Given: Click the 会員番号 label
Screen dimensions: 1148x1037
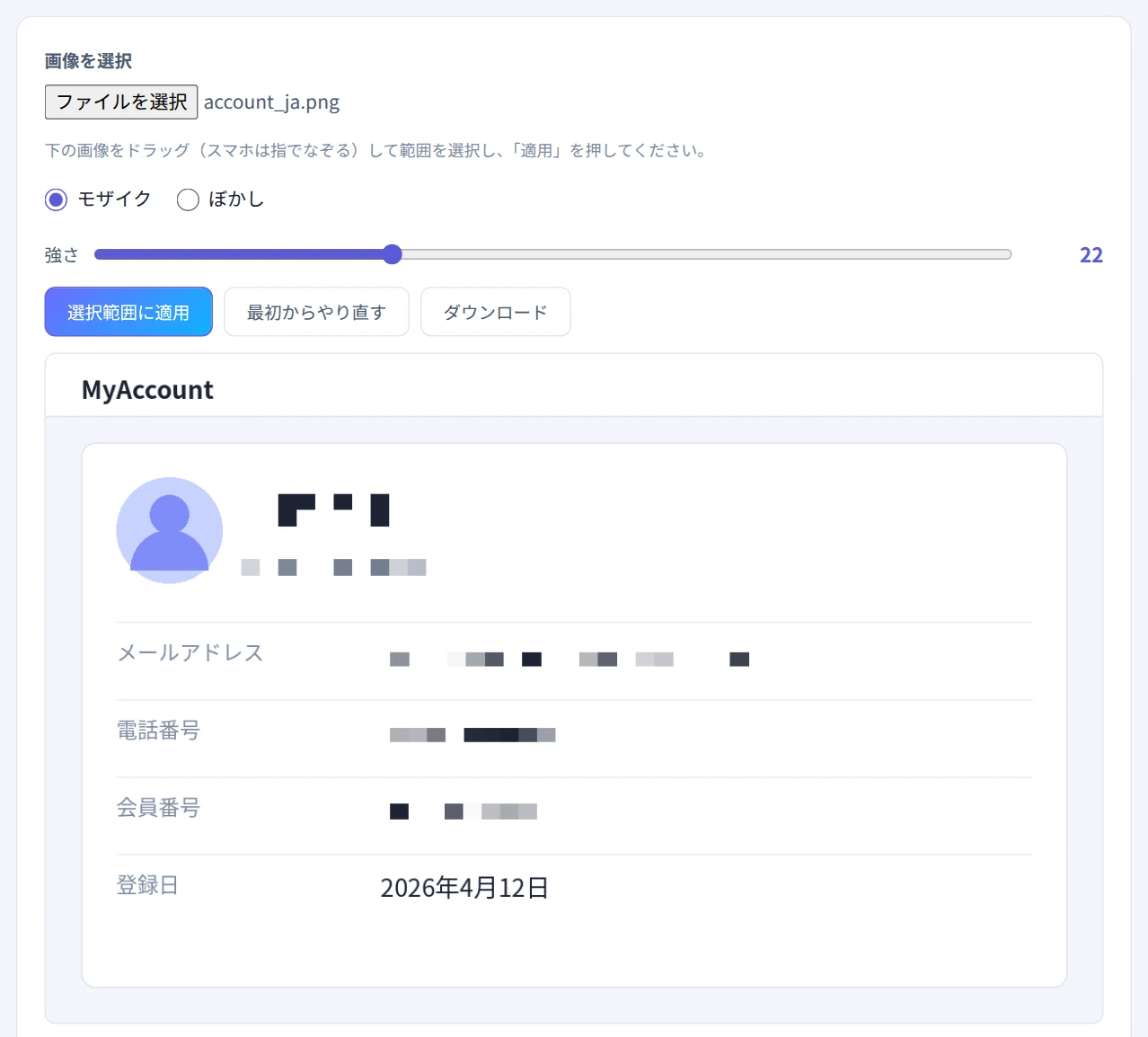Looking at the screenshot, I should (158, 808).
